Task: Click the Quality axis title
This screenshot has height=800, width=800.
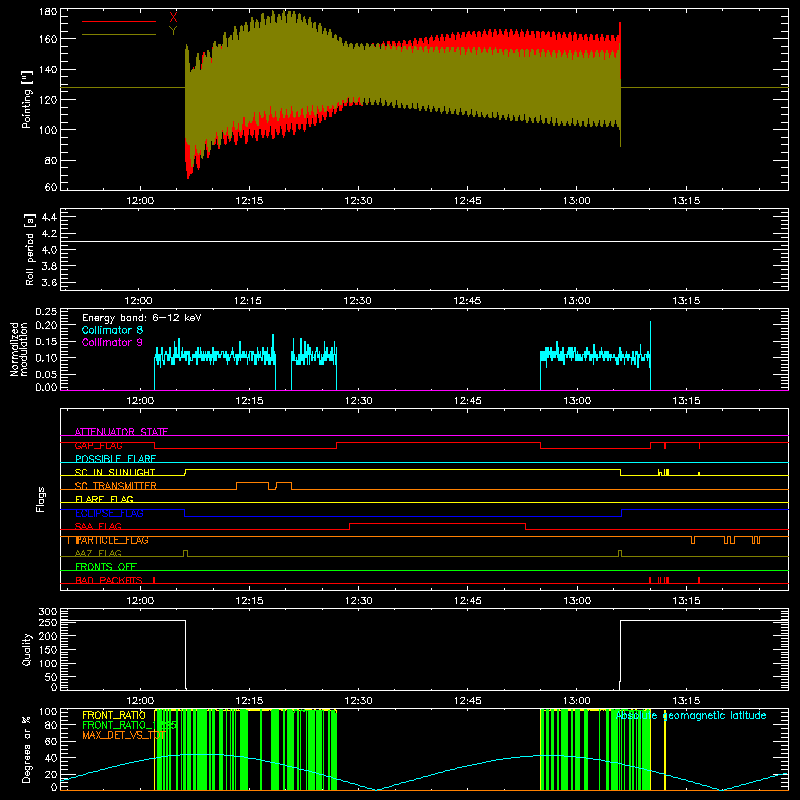Action: pos(27,649)
